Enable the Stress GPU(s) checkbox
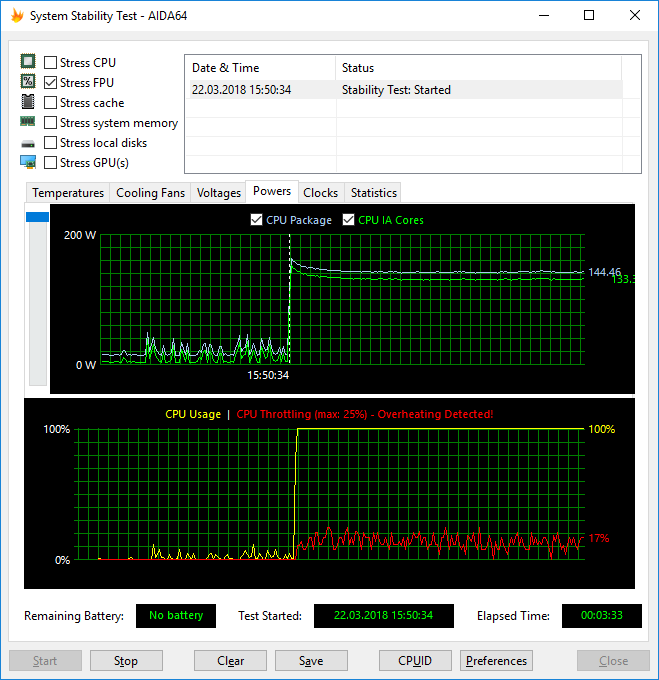Viewport: 659px width, 680px height. (x=50, y=163)
